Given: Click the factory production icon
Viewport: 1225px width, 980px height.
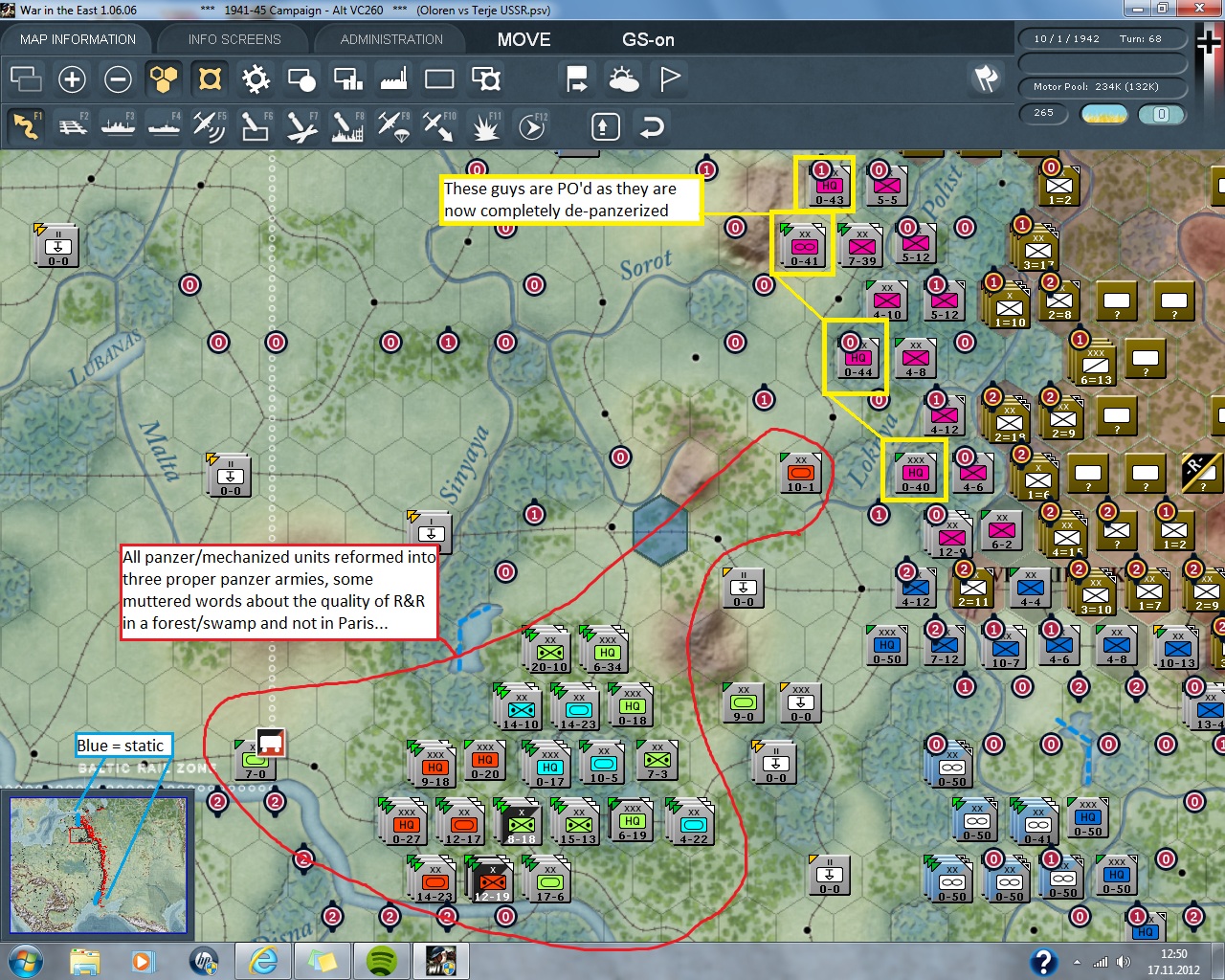Looking at the screenshot, I should pos(393,78).
